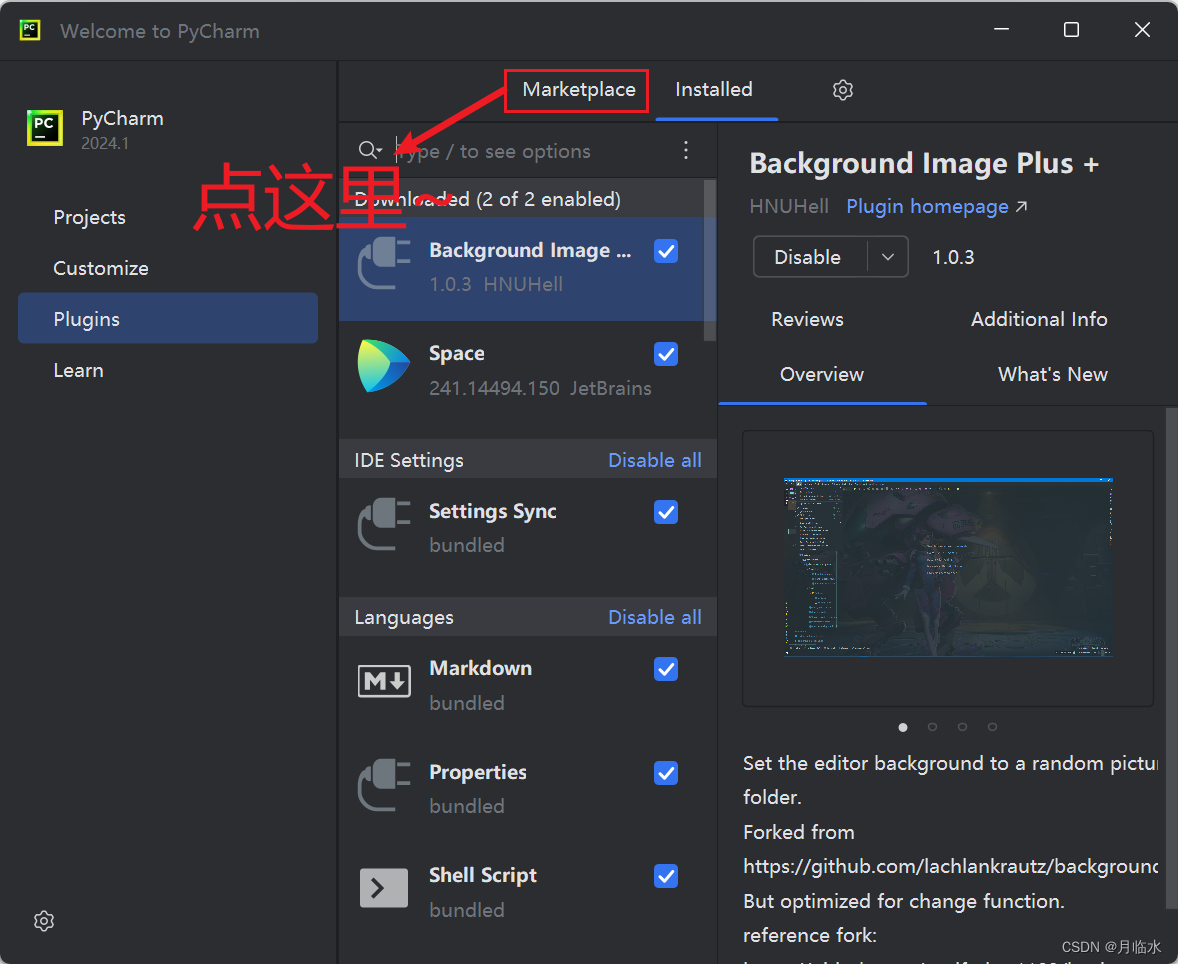Viewport: 1178px width, 964px height.
Task: Click the plugin list vertical scrollbar
Action: [710, 260]
